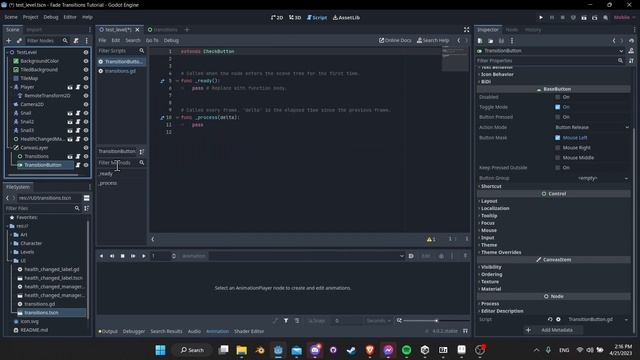The width and height of the screenshot is (640, 360).
Task: Switch to the Output bottom panel tab
Action: pyautogui.click(x=108, y=331)
